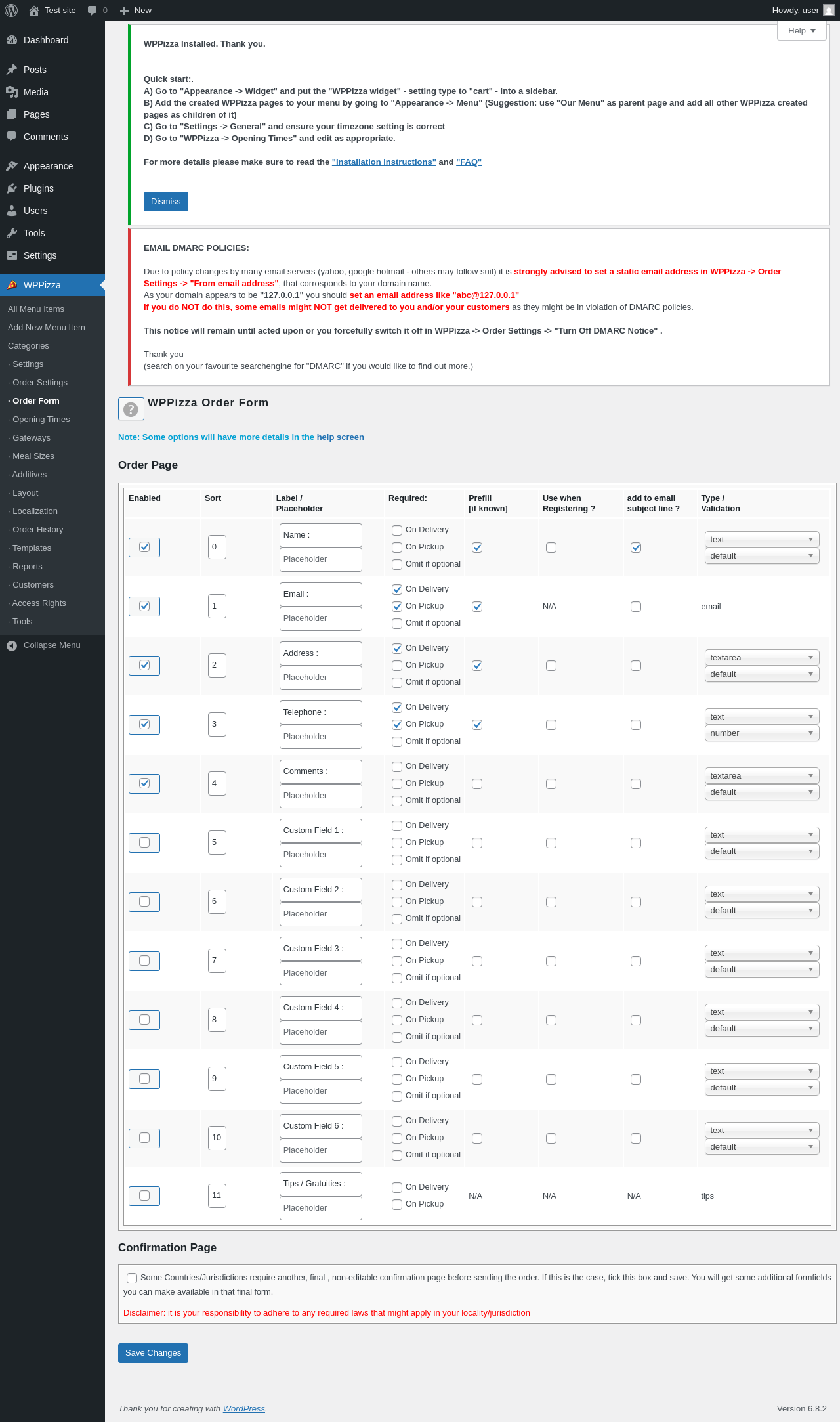Click the WordPress logo icon
840x1422 pixels.
[11, 11]
